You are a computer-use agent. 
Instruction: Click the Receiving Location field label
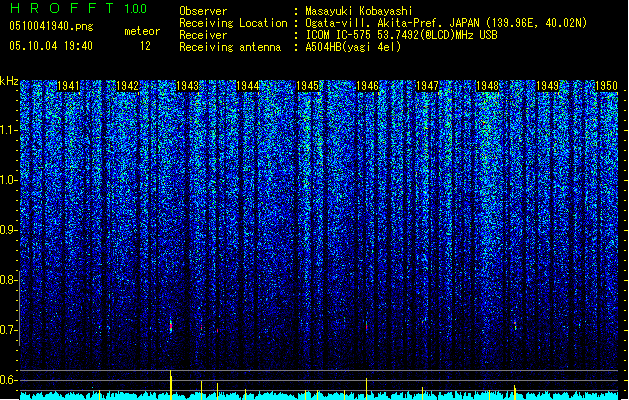pyautogui.click(x=233, y=23)
